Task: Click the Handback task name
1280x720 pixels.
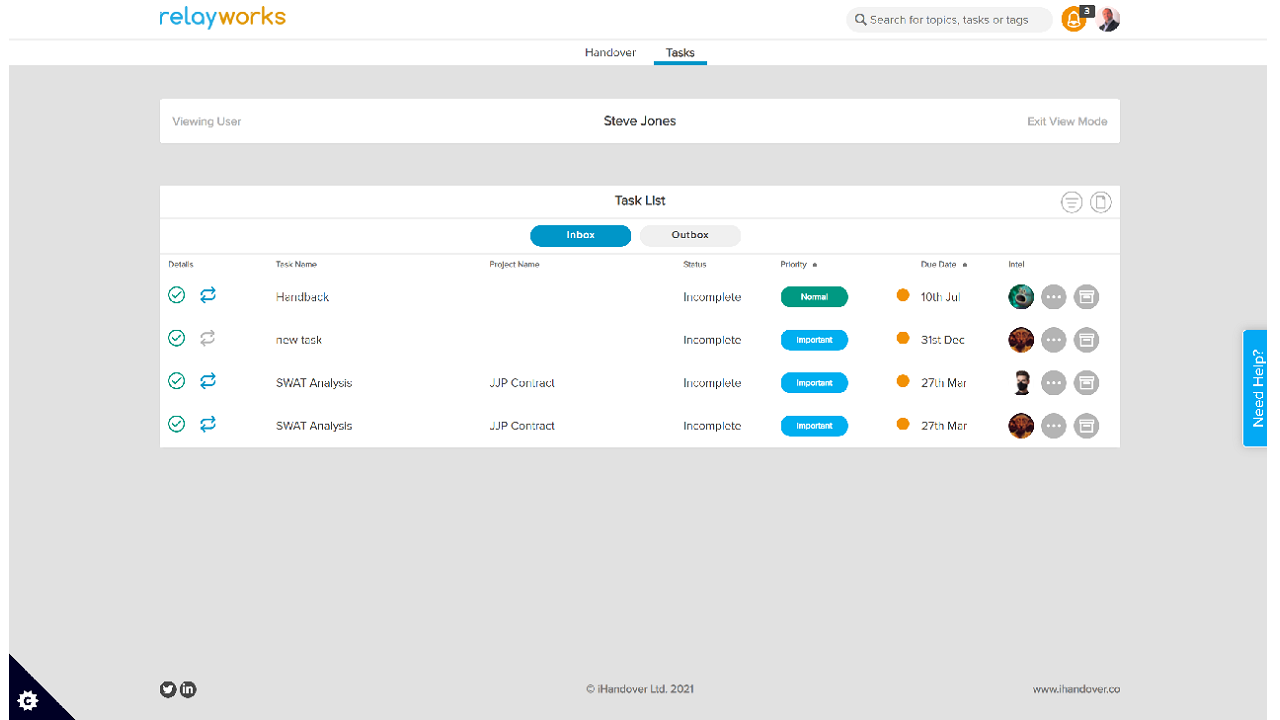Action: 302,297
